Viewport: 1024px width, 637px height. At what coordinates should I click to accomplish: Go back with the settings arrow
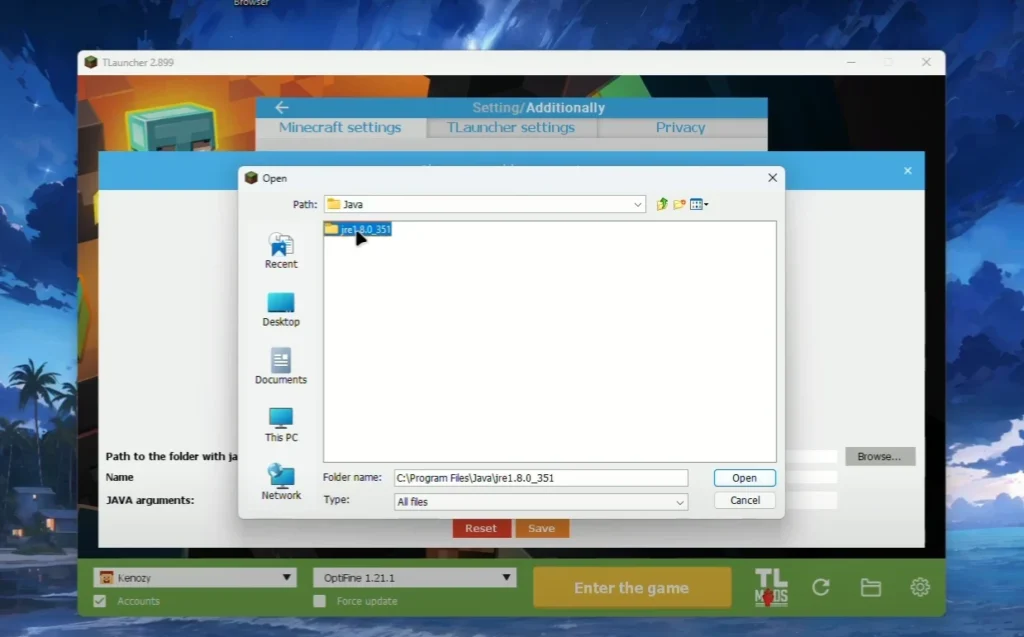point(281,107)
